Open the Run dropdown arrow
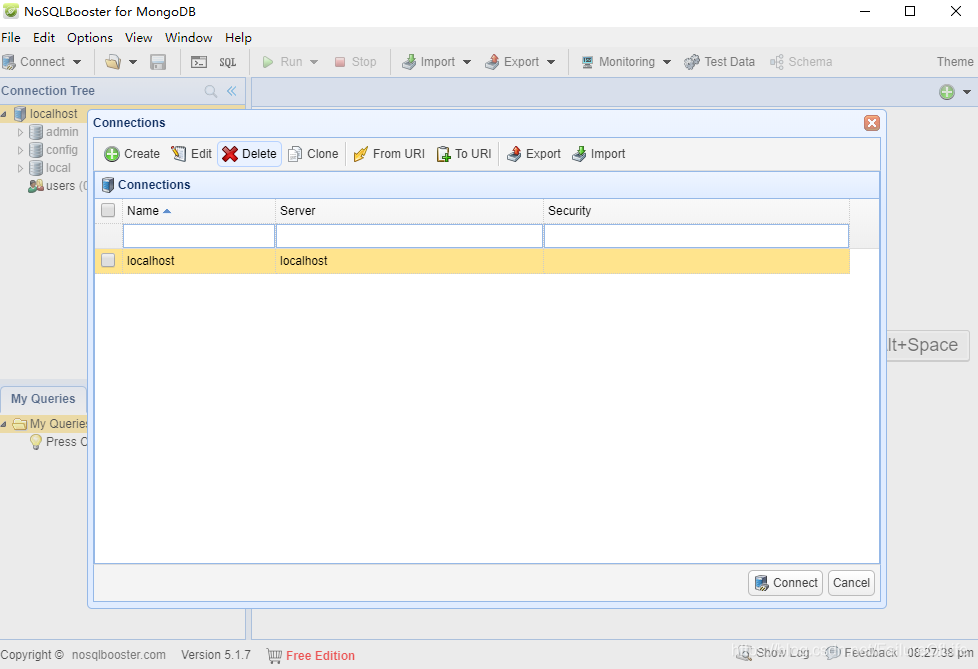 [x=314, y=62]
